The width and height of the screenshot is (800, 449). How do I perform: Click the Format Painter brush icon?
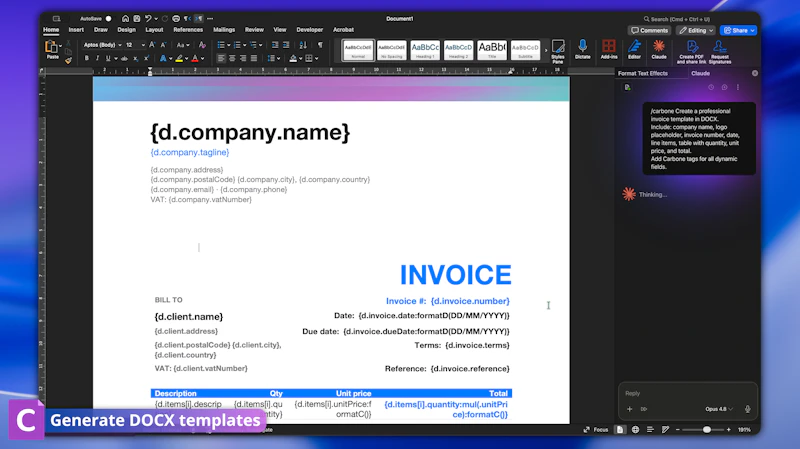68,61
